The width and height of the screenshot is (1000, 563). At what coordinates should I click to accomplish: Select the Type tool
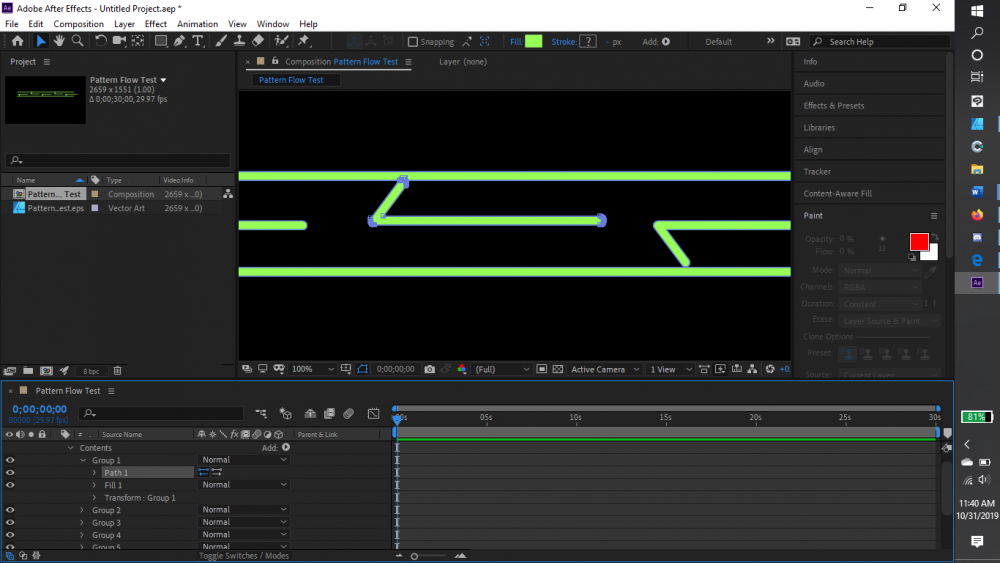pos(197,41)
